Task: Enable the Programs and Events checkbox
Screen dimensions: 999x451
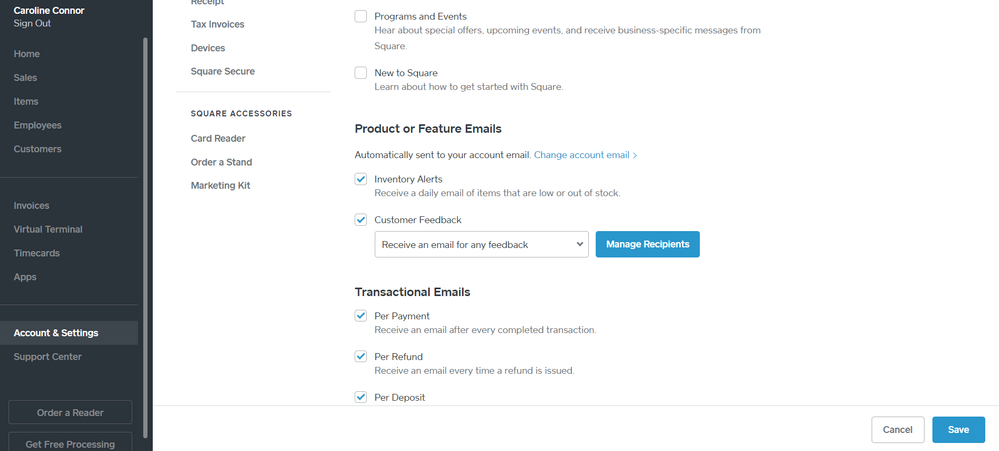Action: pos(361,17)
